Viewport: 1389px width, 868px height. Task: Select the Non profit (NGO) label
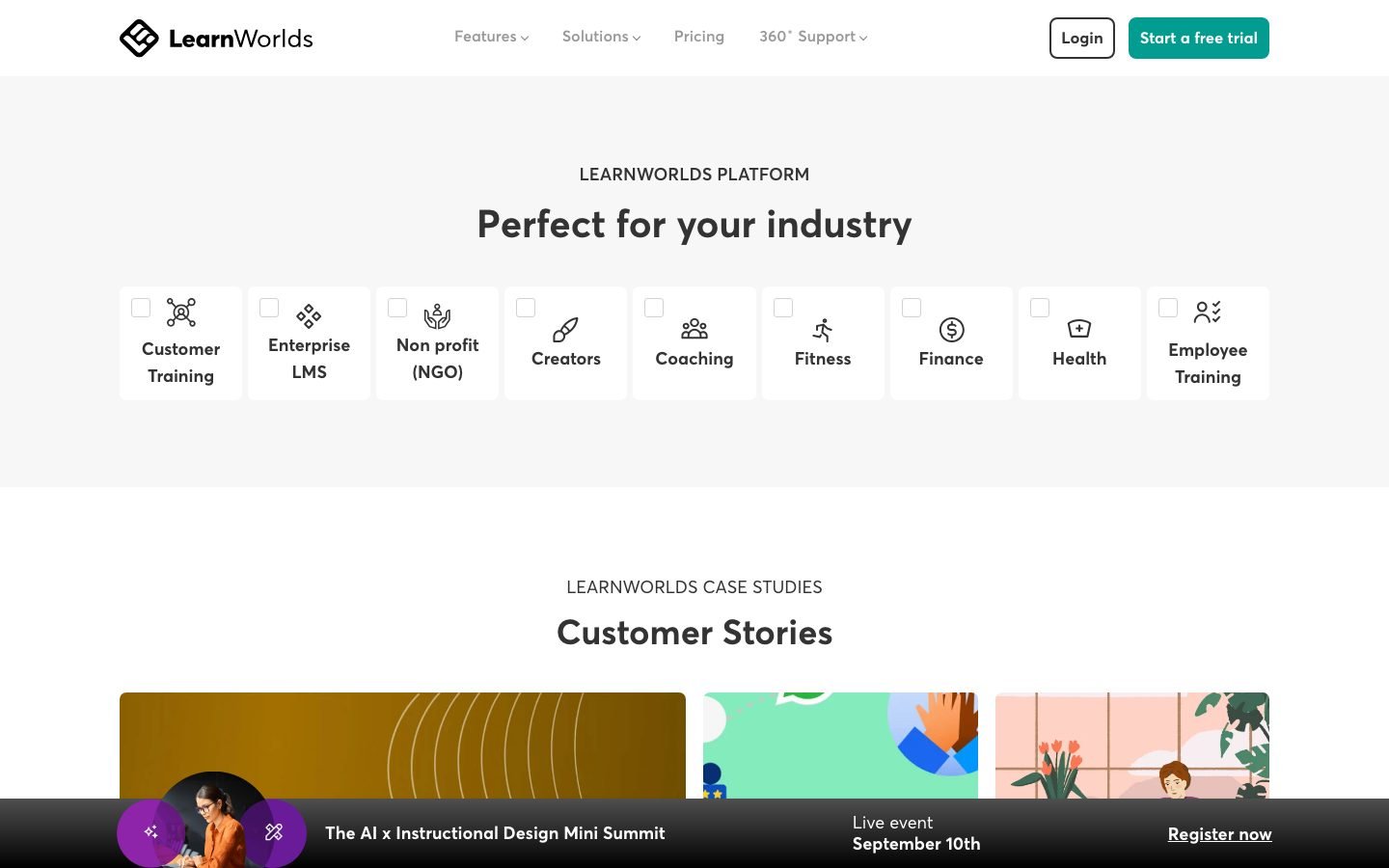(x=438, y=359)
